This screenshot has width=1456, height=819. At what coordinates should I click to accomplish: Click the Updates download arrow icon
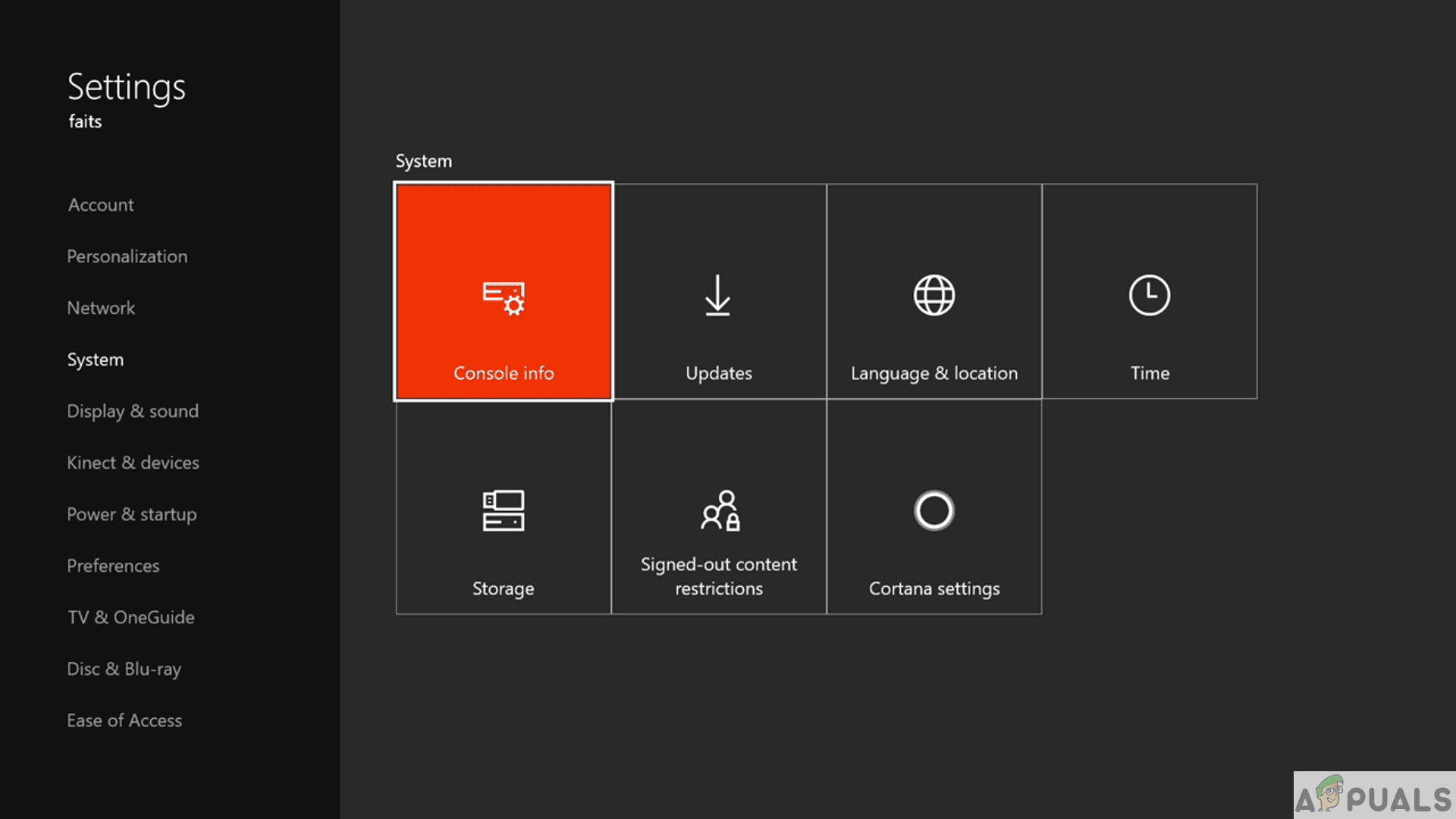pyautogui.click(x=717, y=296)
